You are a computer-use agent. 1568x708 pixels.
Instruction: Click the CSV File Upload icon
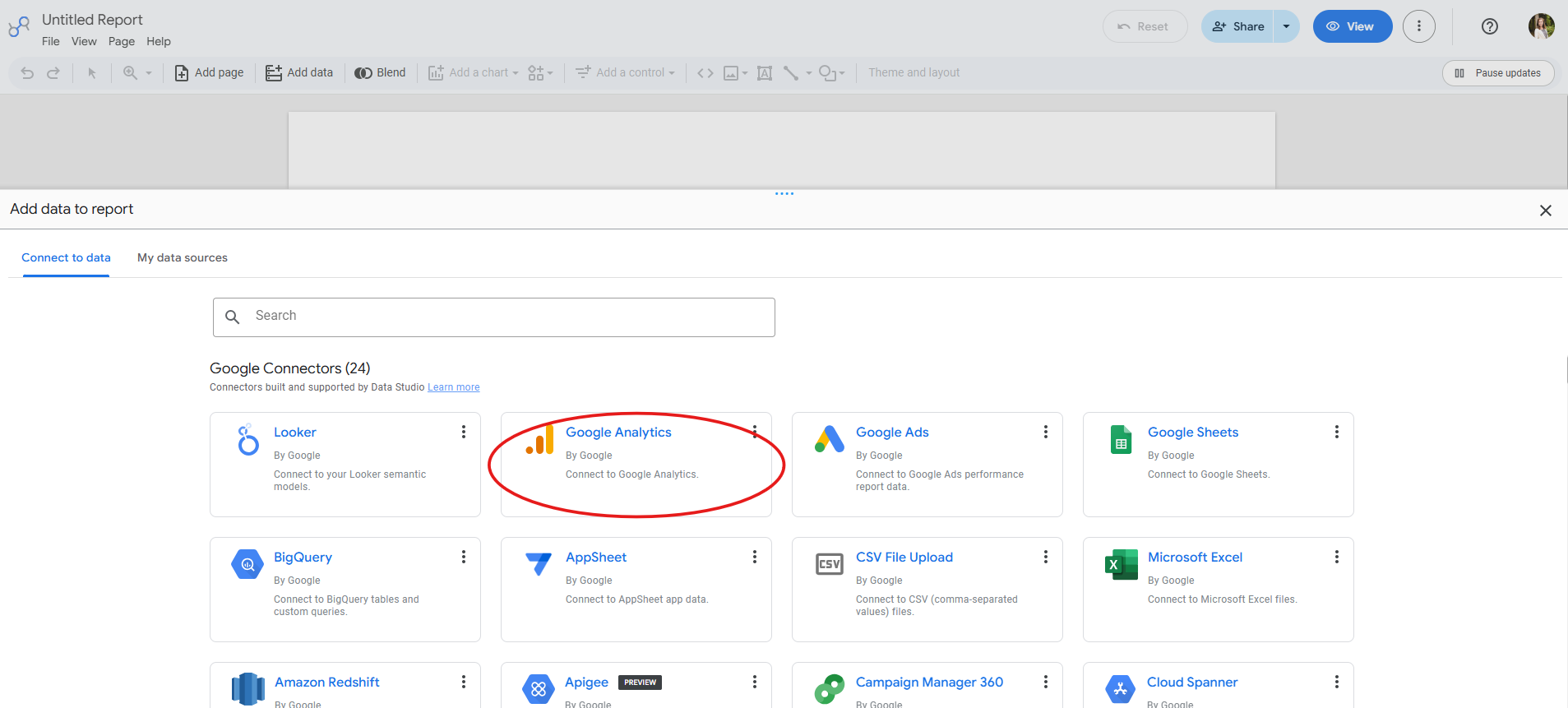click(x=830, y=564)
